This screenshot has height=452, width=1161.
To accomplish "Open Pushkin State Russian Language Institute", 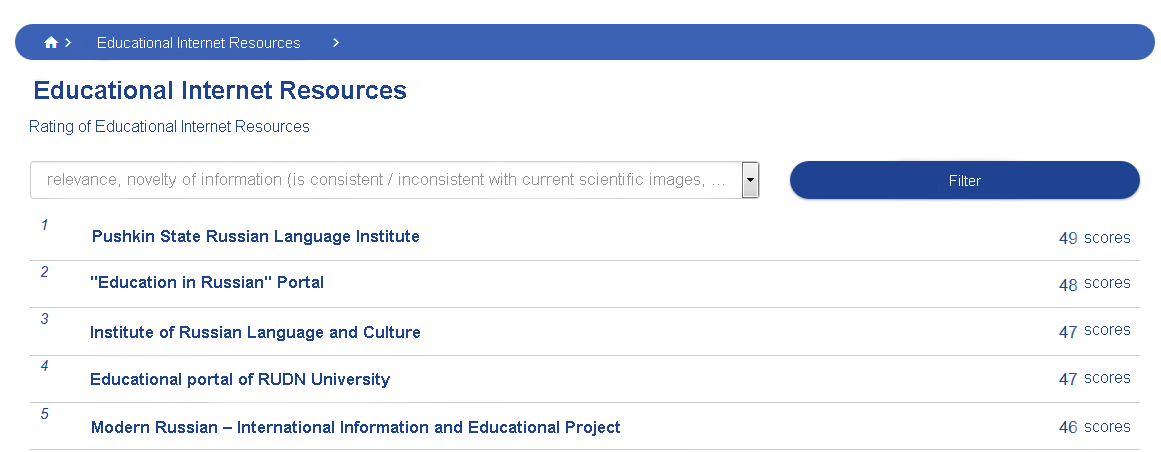I will pos(255,236).
